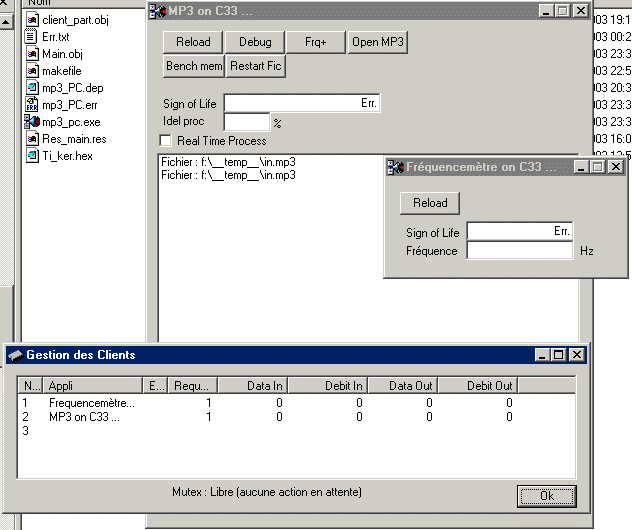
Task: Reload the Fréquencemètre window
Action: tap(430, 203)
